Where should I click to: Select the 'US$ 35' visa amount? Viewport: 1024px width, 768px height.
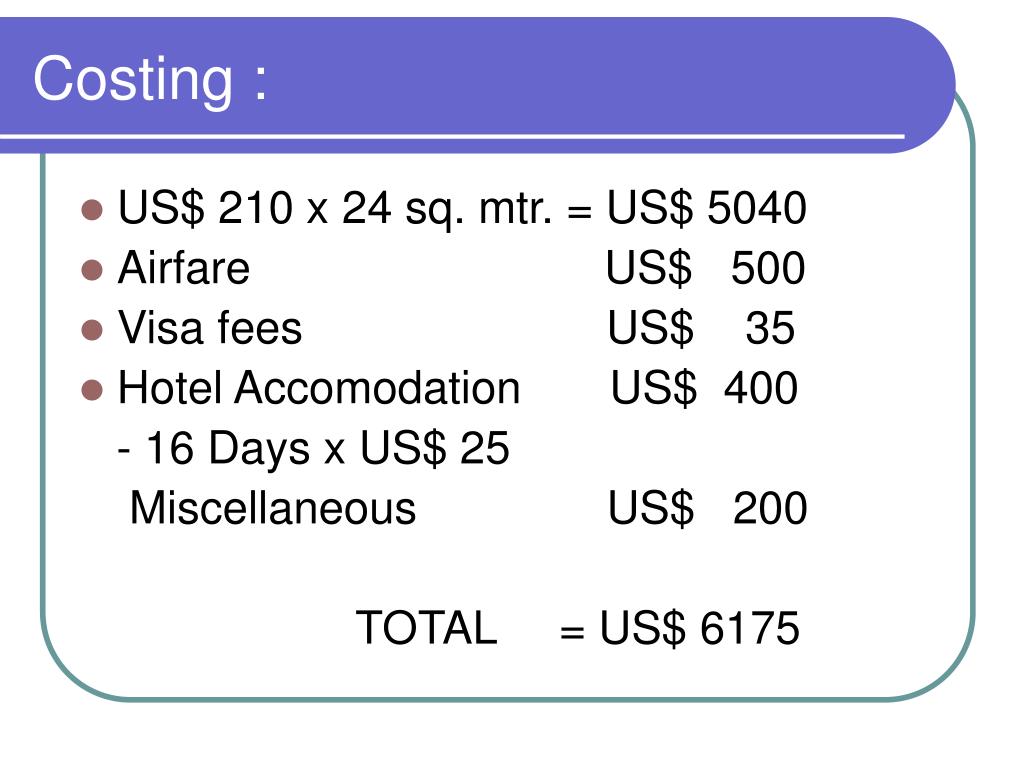(701, 328)
